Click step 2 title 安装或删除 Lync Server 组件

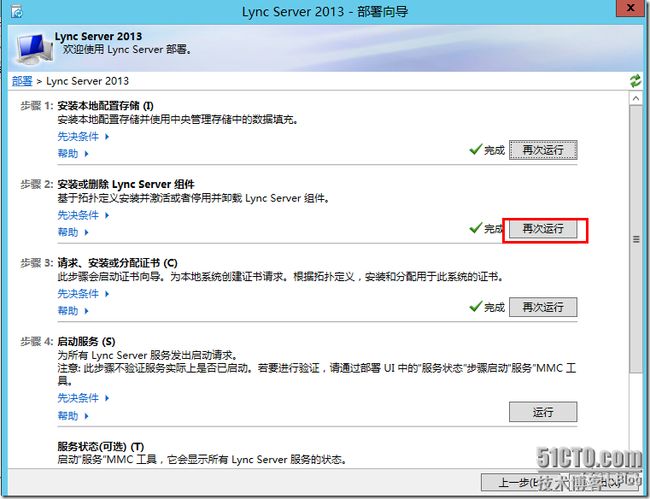126,184
